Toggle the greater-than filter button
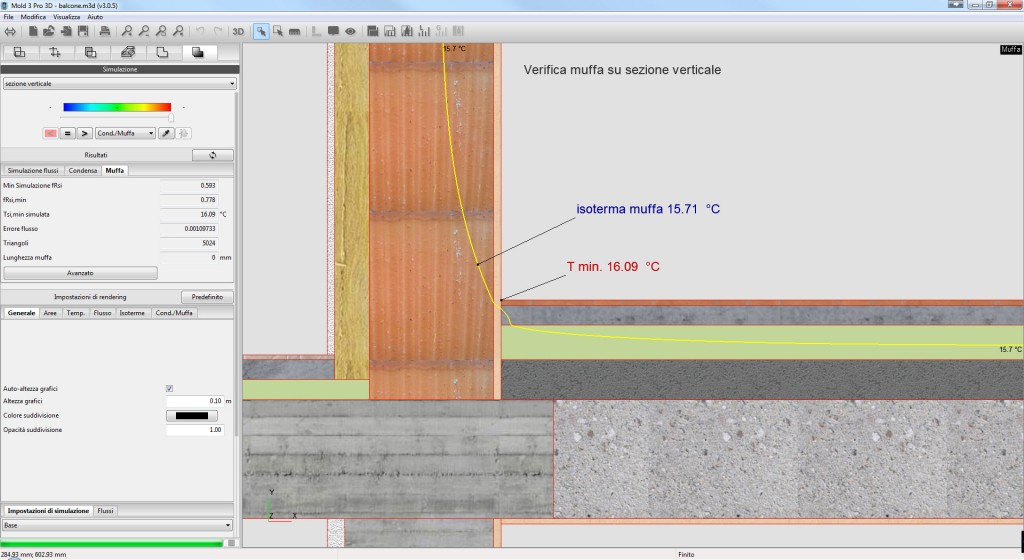Screen dimensions: 1024x560 [84, 133]
